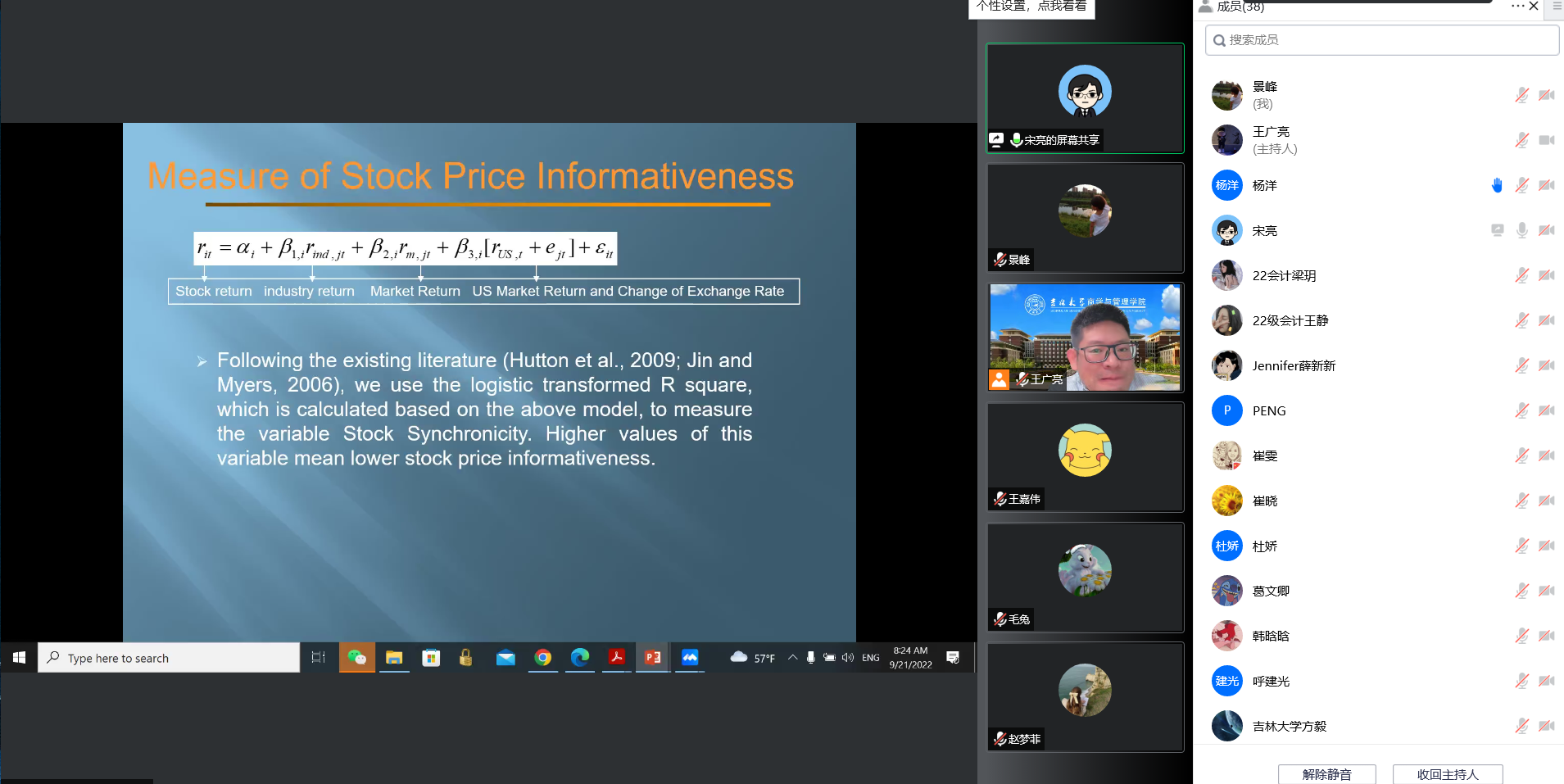
Task: Click the disabled camera icon for 杜娇
Action: click(1546, 546)
